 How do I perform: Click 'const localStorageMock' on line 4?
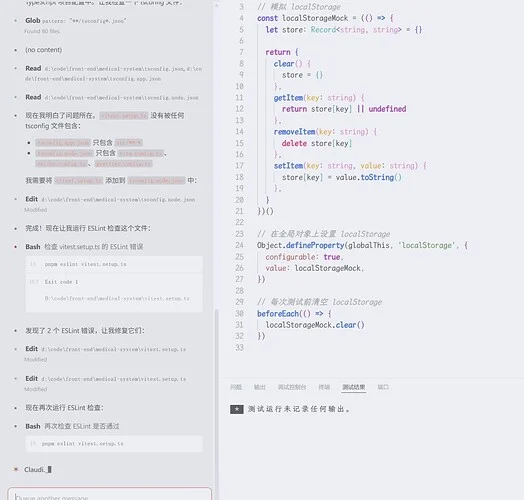(302, 18)
